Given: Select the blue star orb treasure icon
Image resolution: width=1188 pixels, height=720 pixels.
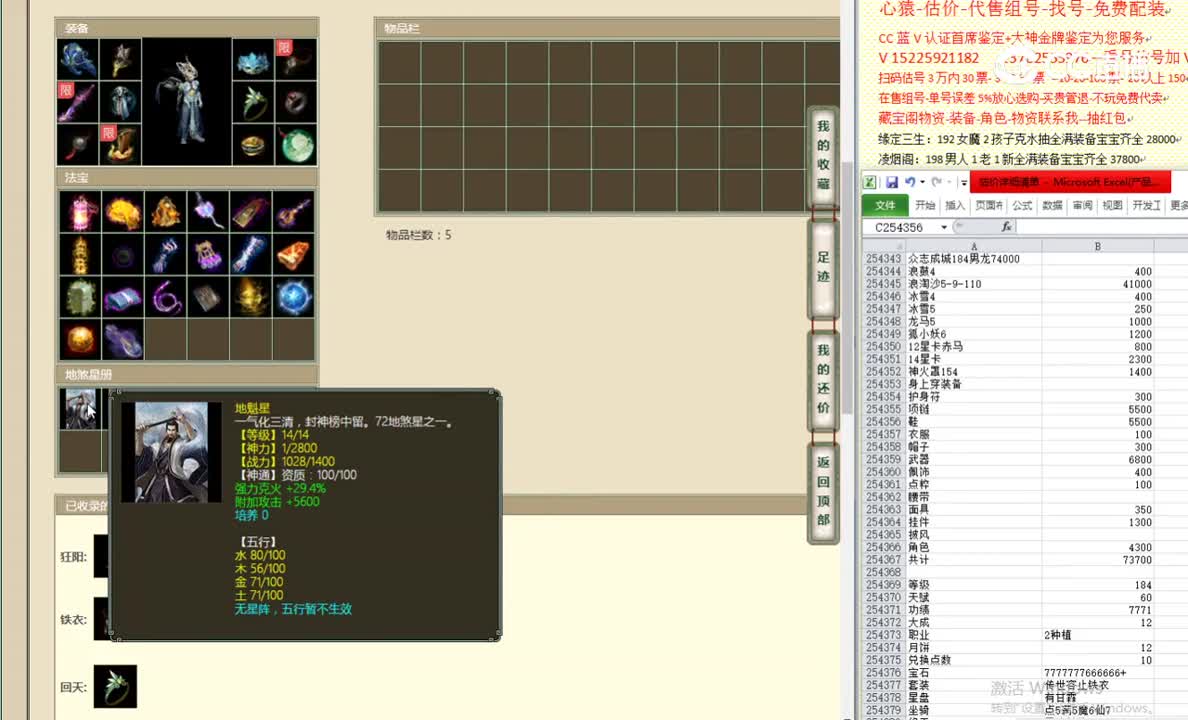Looking at the screenshot, I should pyautogui.click(x=293, y=297).
